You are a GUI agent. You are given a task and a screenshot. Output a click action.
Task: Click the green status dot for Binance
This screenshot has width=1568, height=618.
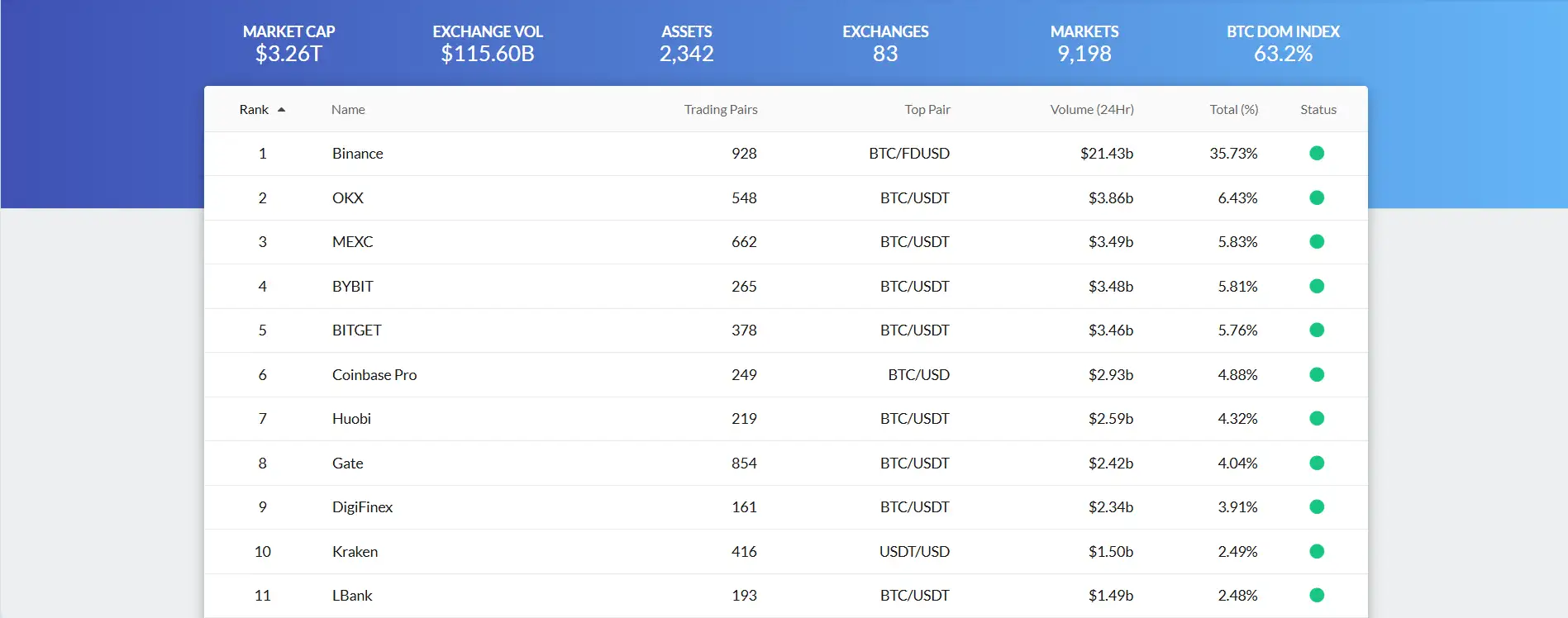[x=1317, y=153]
